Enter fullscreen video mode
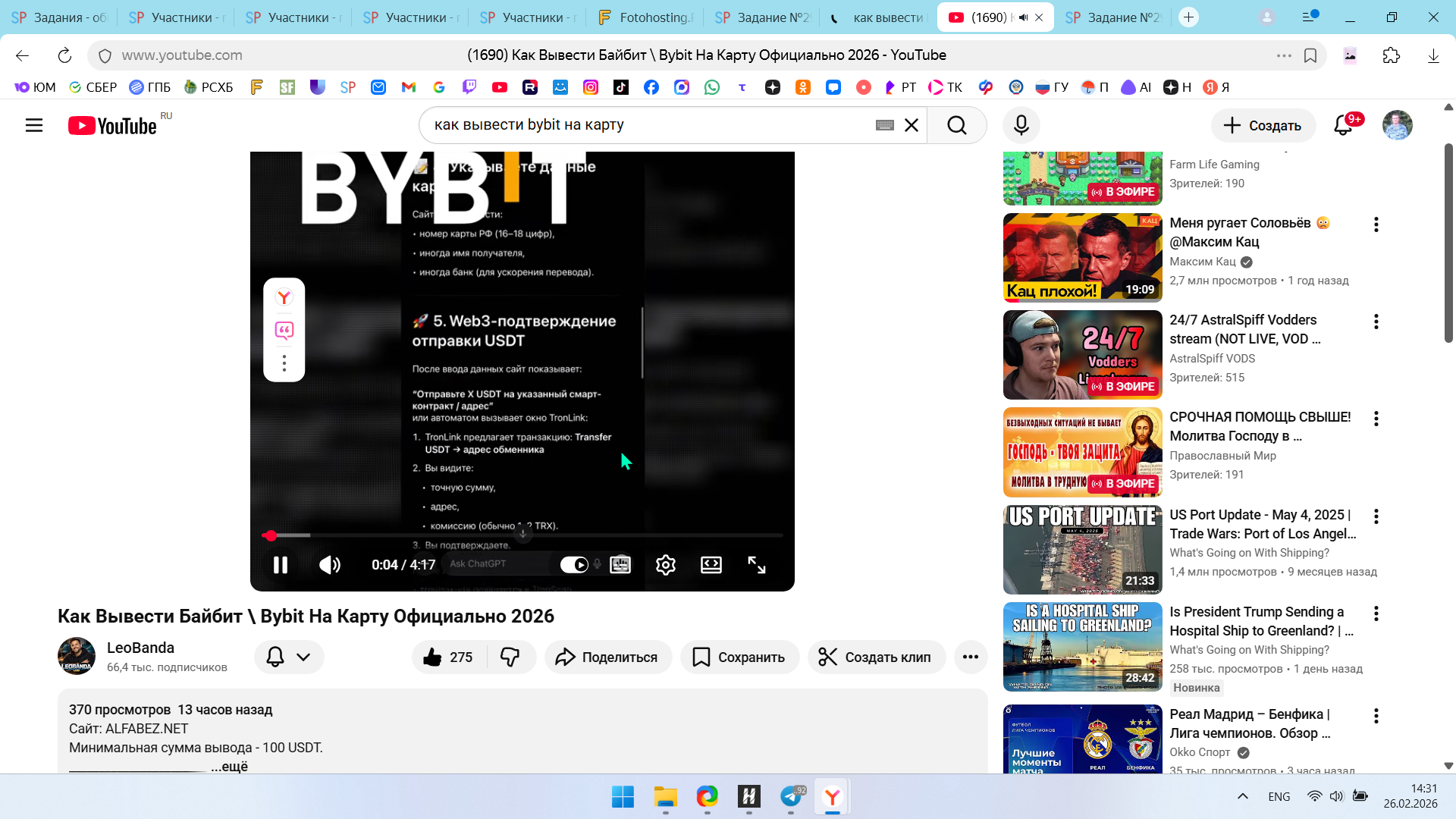The width and height of the screenshot is (1456, 819). click(756, 565)
